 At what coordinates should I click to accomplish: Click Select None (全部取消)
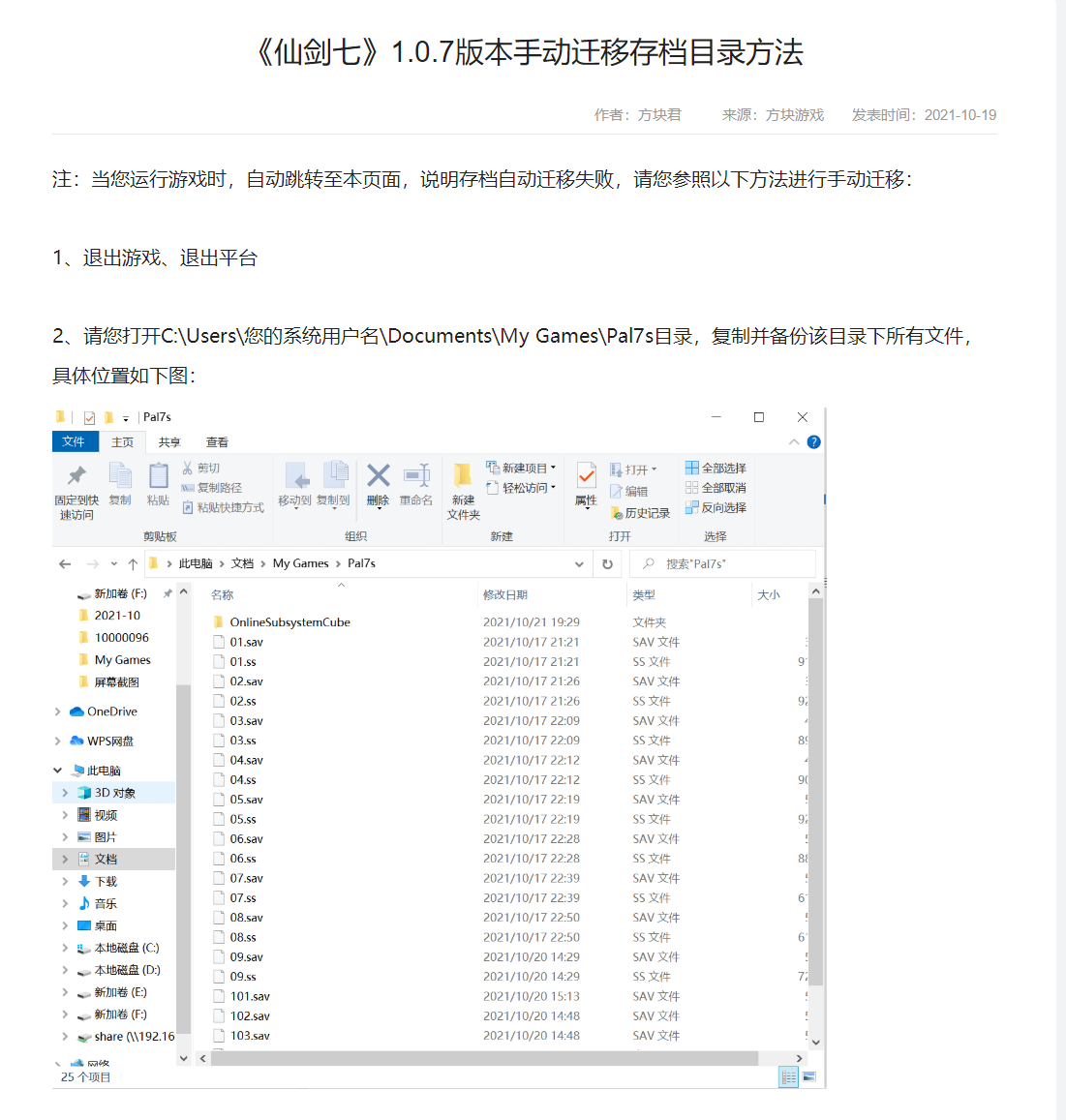click(716, 488)
